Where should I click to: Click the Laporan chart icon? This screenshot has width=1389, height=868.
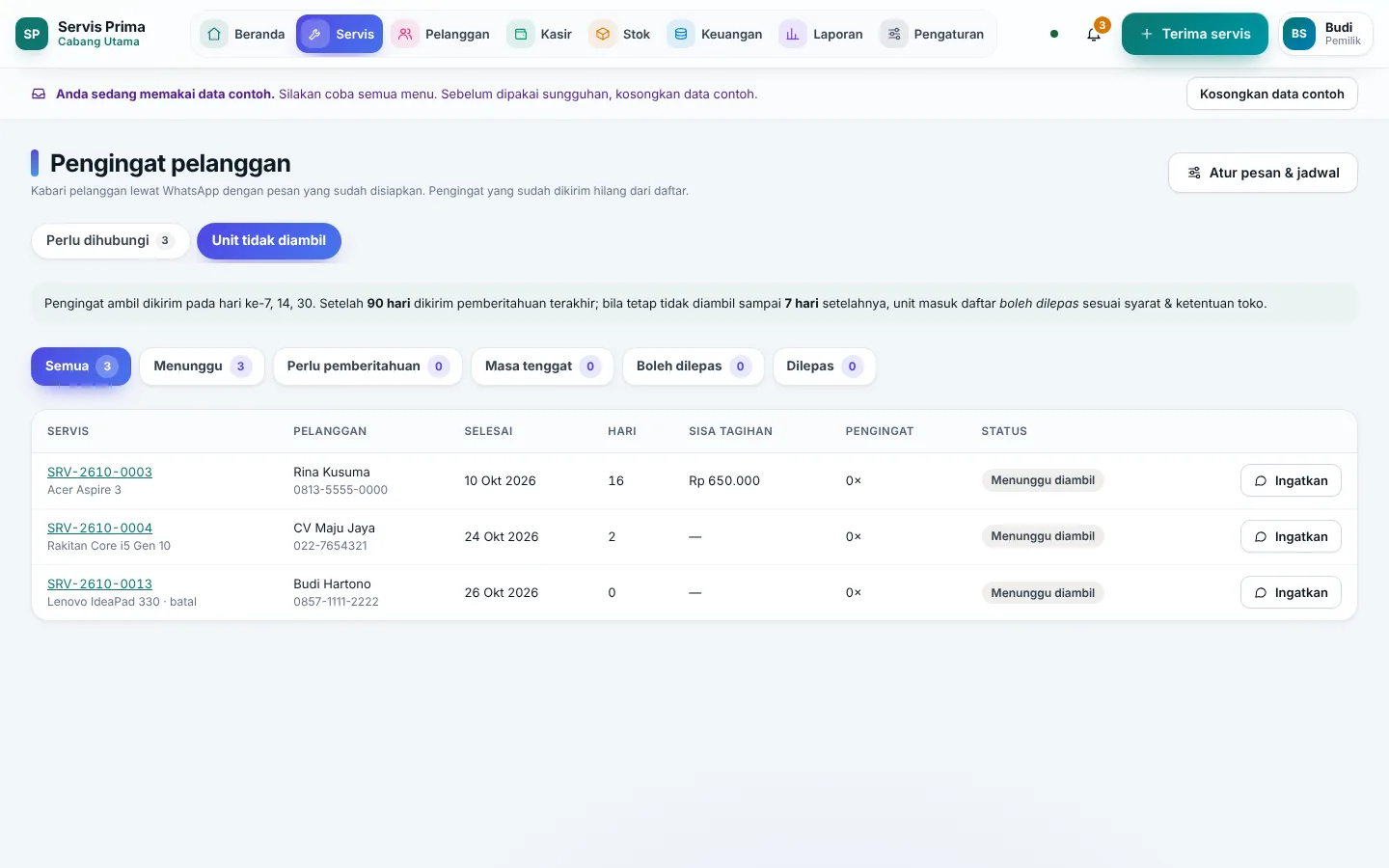coord(793,34)
